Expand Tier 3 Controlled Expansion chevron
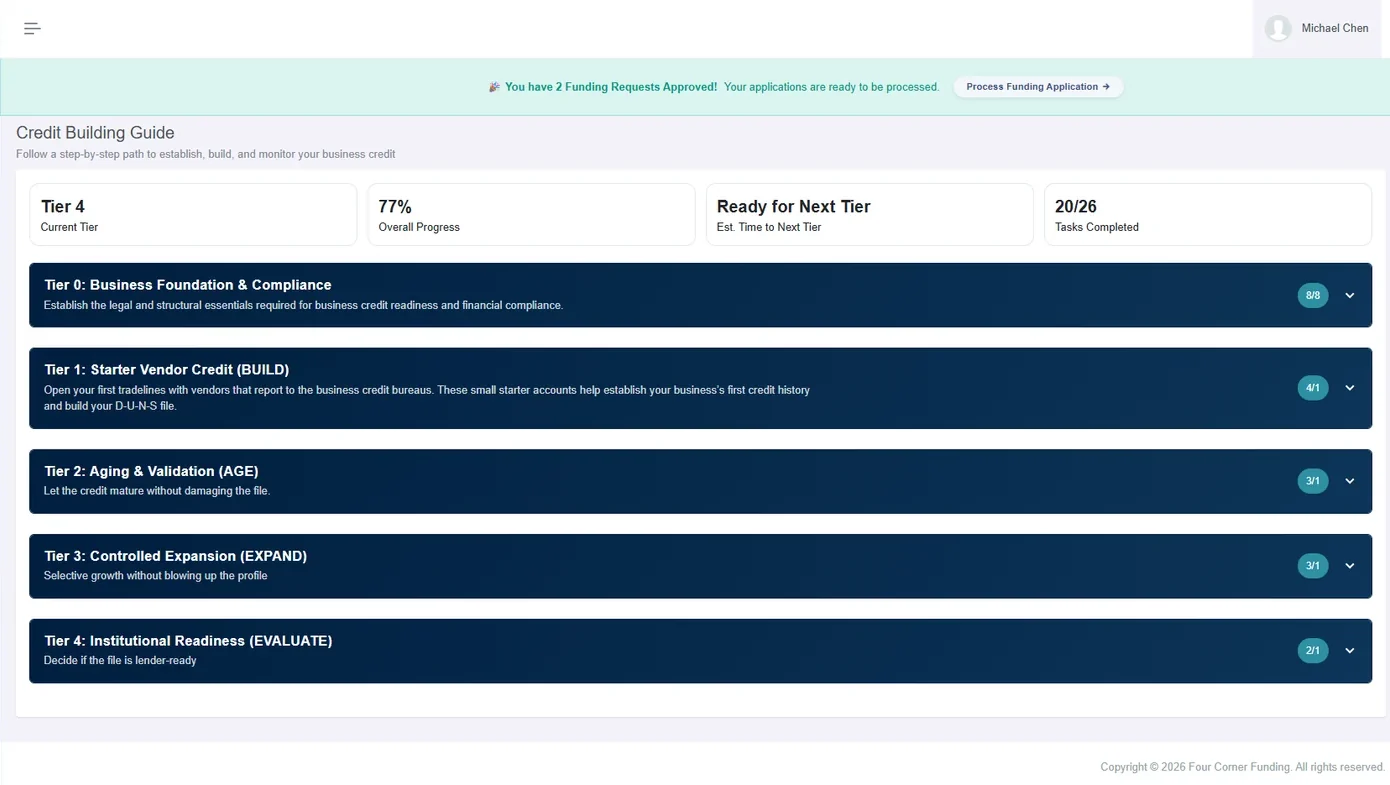Screen dimensions: 1390x785 click(1349, 566)
